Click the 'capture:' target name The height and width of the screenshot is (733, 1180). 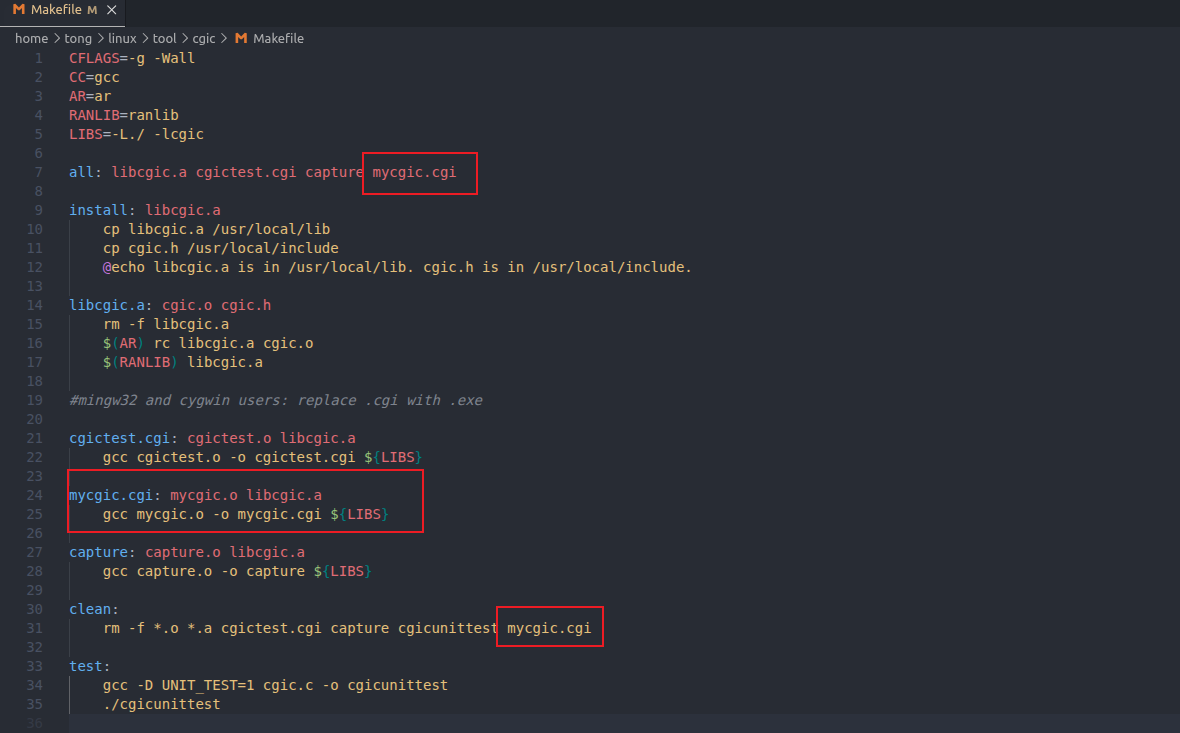coord(102,552)
